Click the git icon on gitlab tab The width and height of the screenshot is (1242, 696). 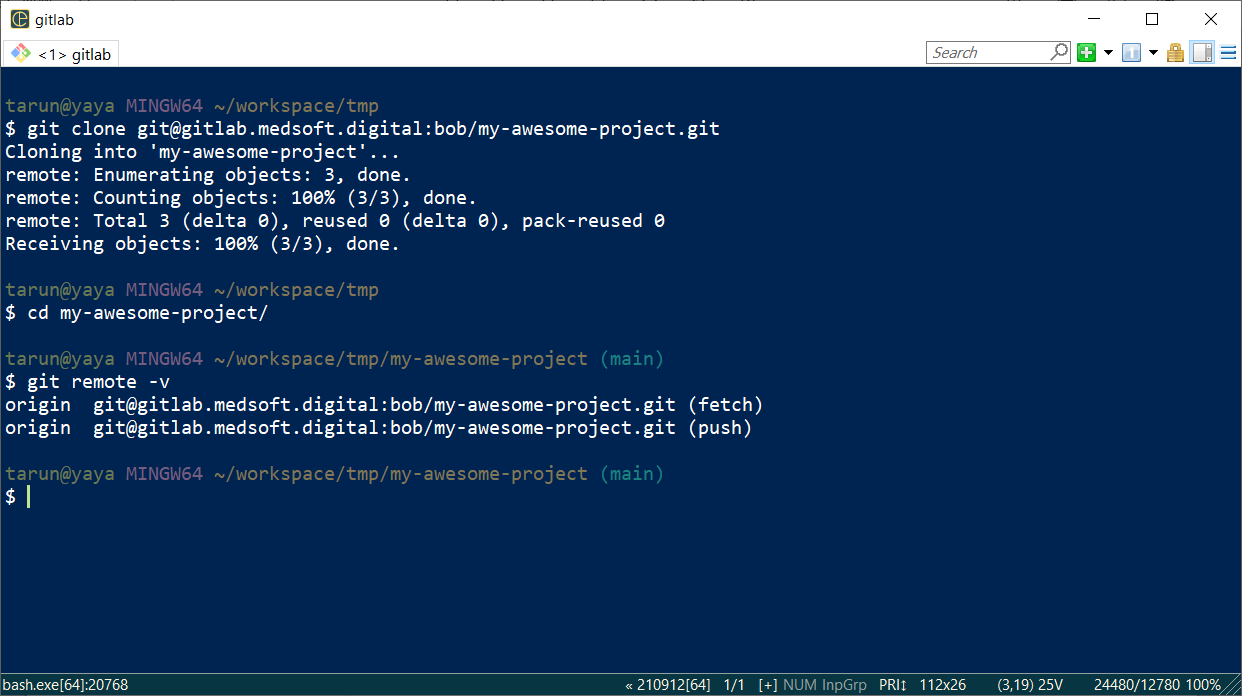pos(20,54)
